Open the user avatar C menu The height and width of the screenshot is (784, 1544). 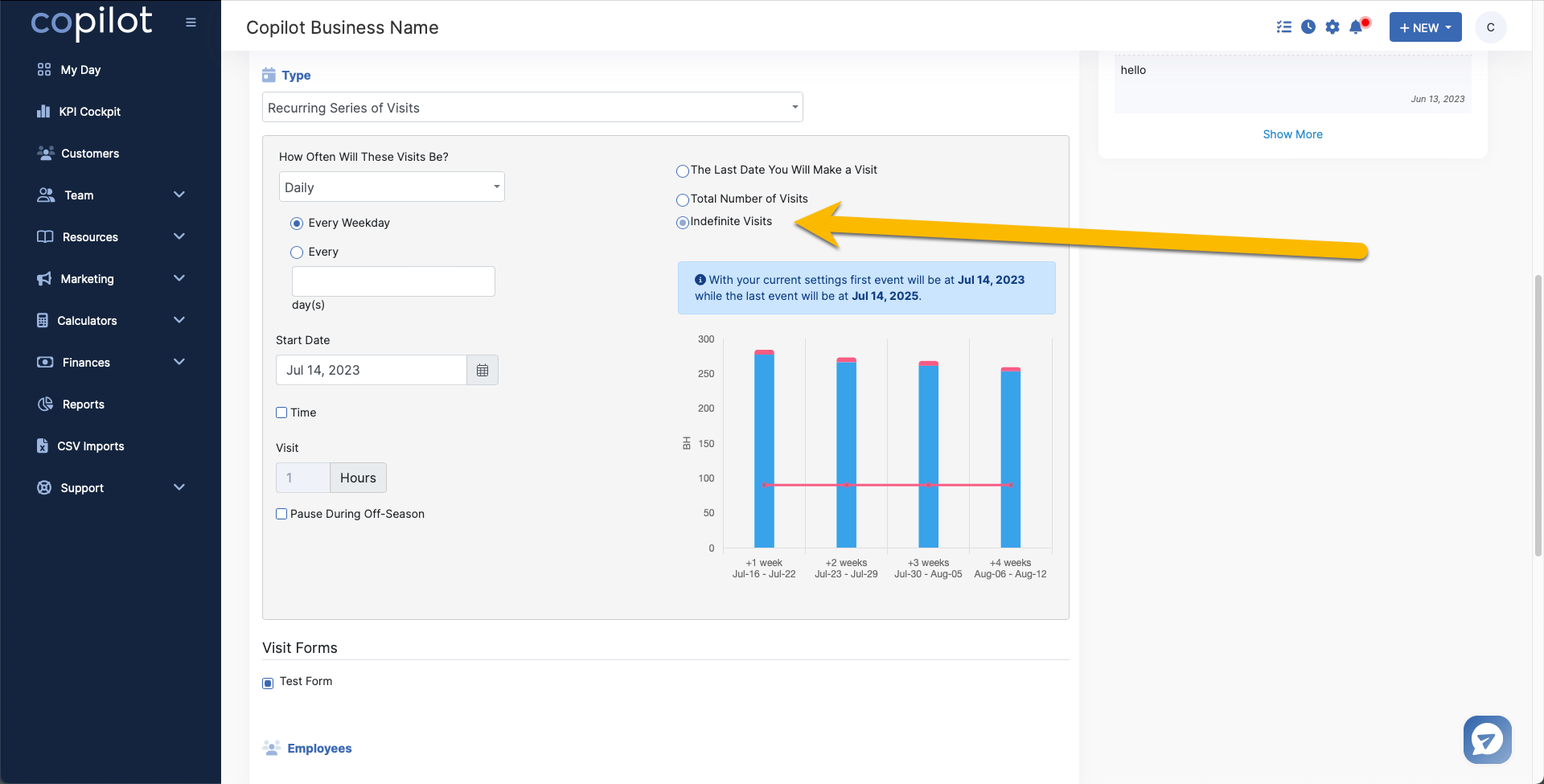(1490, 27)
